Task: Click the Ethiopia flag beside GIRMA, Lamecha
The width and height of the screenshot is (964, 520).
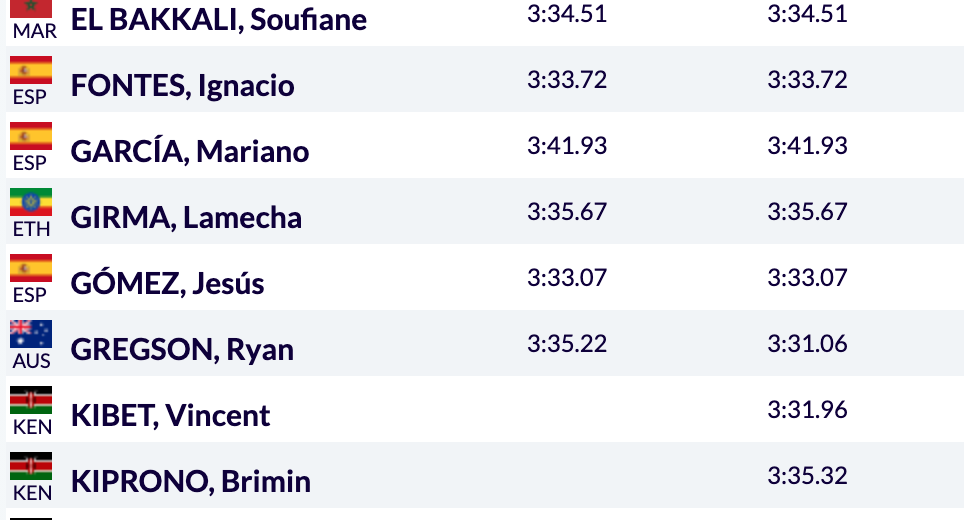Action: (31, 202)
